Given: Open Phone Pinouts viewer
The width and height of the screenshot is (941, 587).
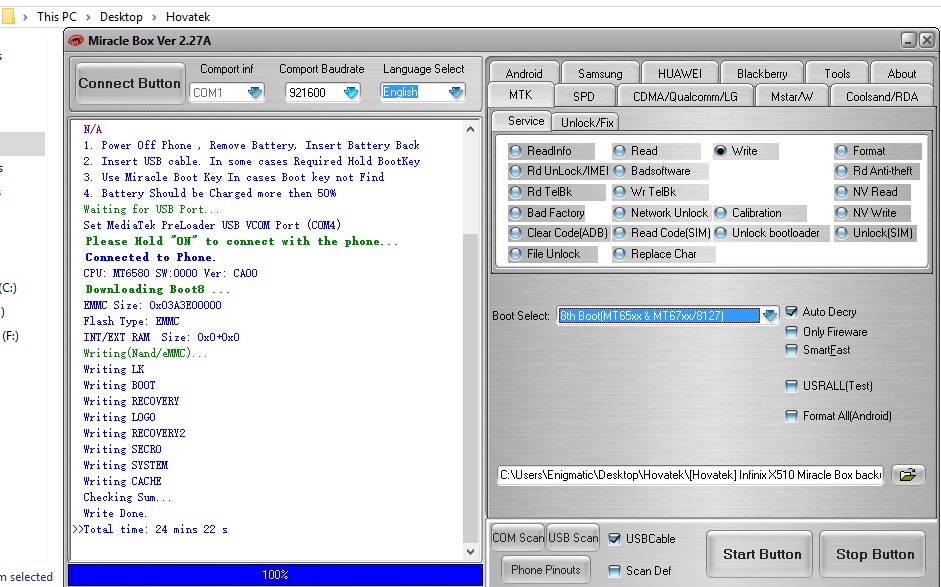Looking at the screenshot, I should [545, 569].
